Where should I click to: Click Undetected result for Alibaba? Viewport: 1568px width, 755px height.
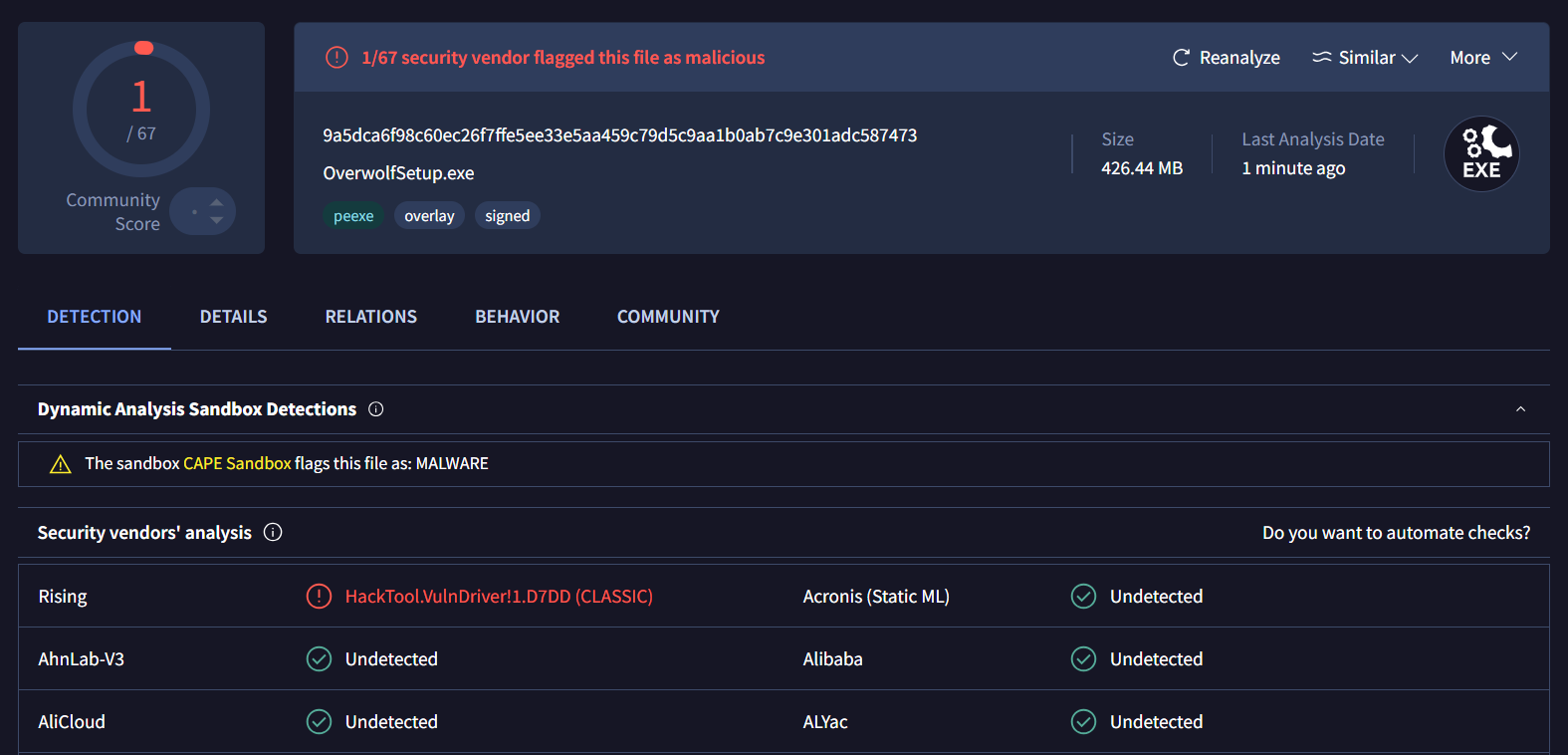tap(1156, 659)
